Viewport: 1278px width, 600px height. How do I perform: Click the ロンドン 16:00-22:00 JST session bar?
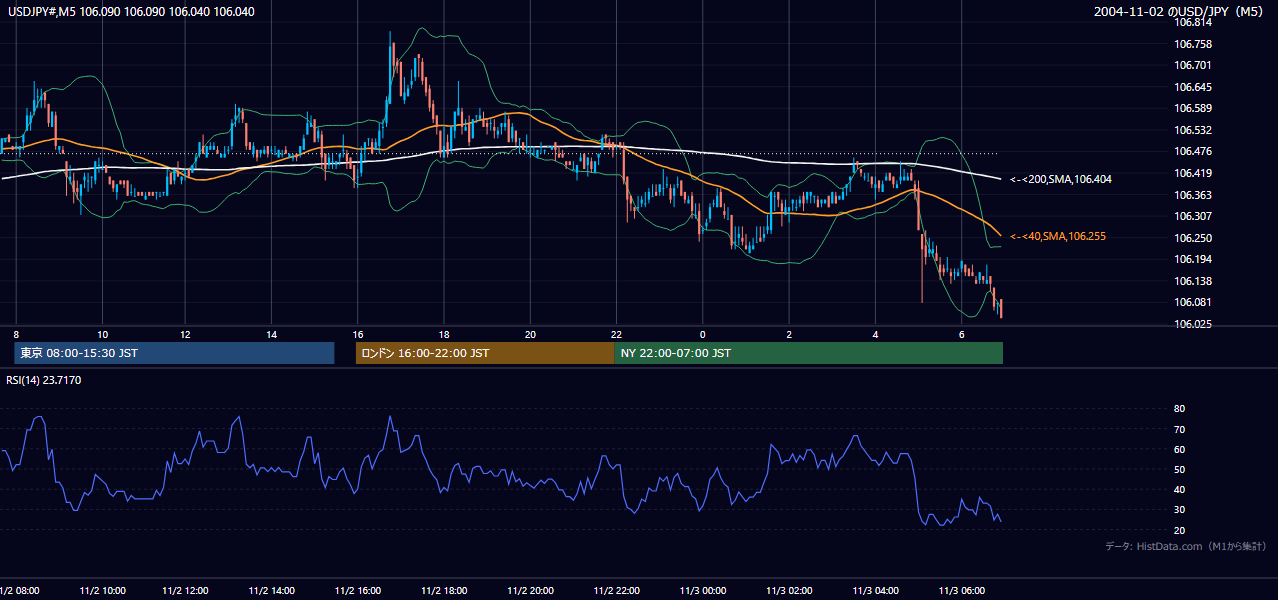[x=485, y=353]
